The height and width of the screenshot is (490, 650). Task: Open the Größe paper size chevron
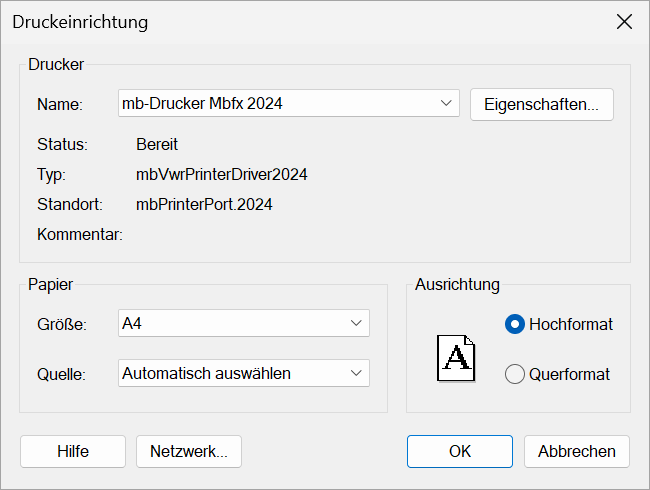point(356,323)
